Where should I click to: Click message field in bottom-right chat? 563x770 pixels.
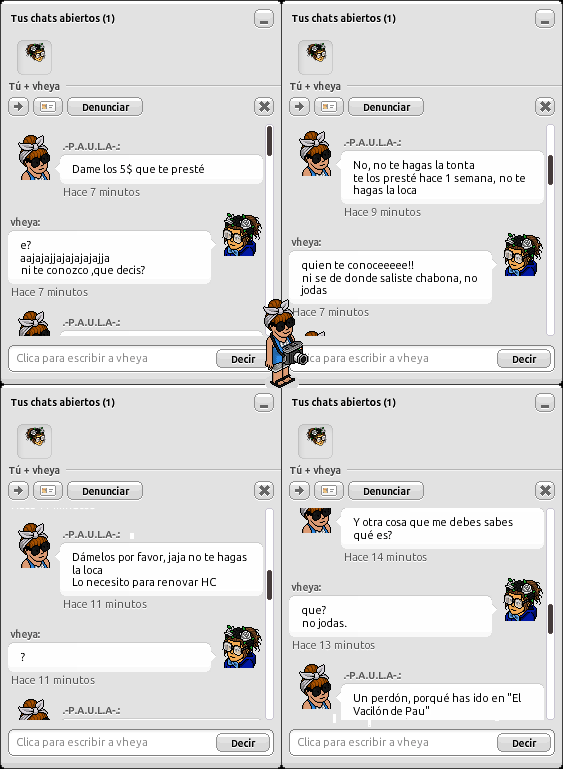pyautogui.click(x=393, y=742)
